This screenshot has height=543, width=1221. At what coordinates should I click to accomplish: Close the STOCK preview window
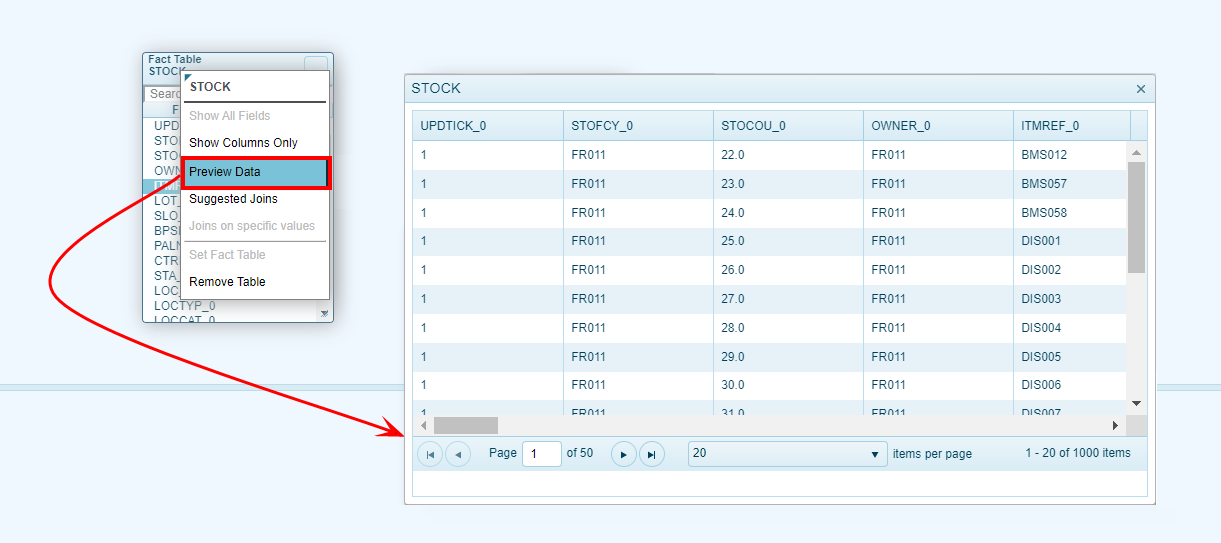pyautogui.click(x=1141, y=89)
